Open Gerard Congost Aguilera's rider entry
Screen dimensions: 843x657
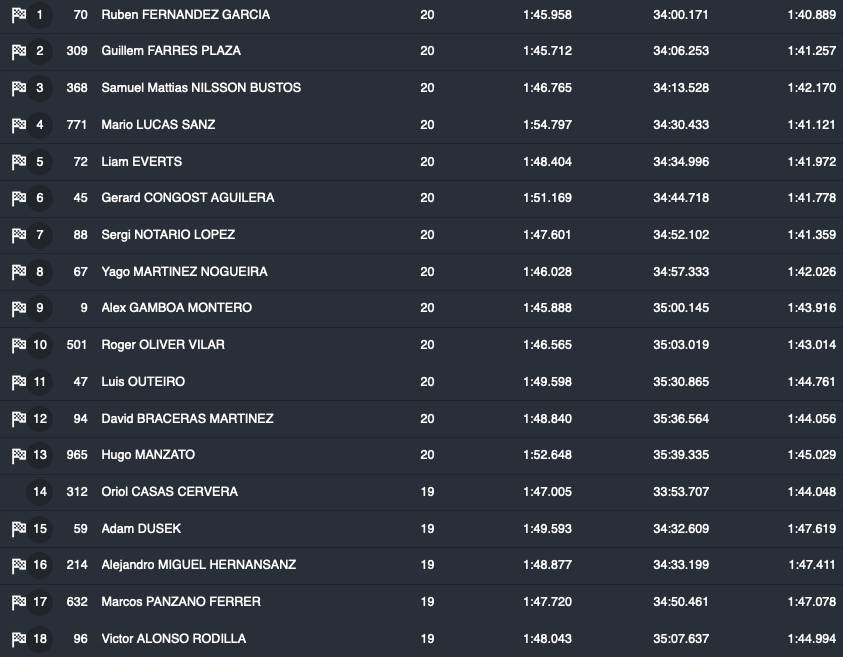point(188,198)
